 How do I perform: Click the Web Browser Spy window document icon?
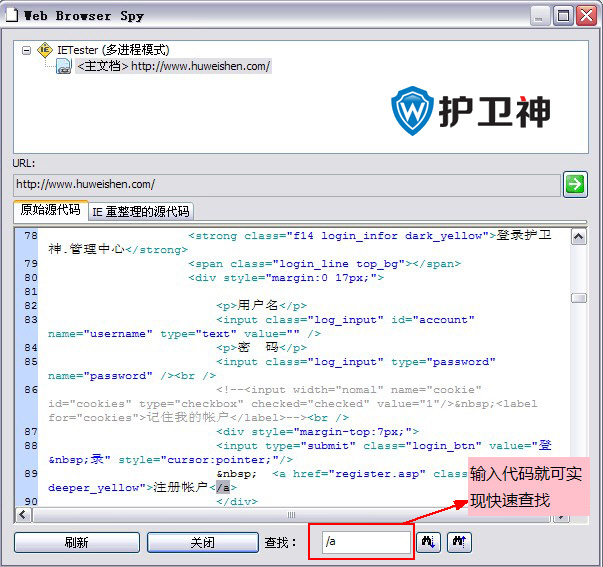pos(11,15)
